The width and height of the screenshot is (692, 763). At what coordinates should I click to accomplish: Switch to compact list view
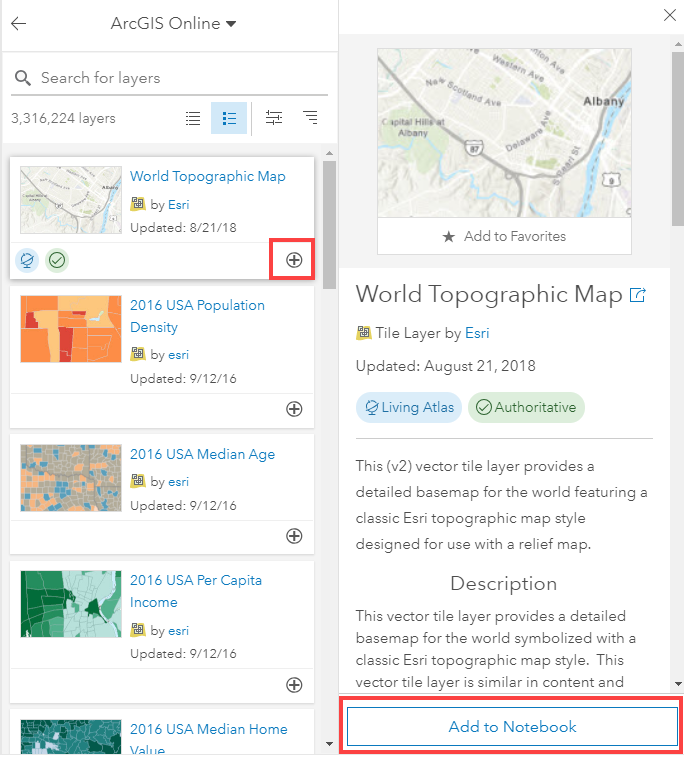coord(193,118)
